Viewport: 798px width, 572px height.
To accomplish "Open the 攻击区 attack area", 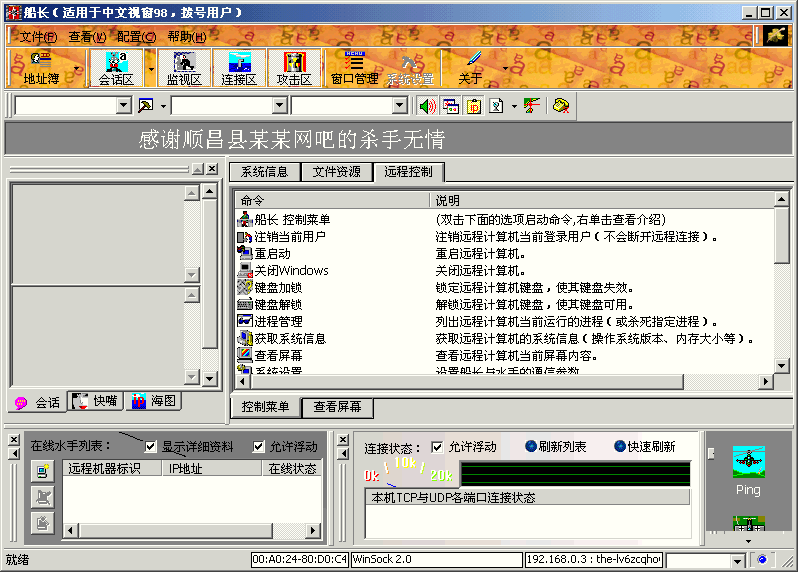I will point(294,67).
